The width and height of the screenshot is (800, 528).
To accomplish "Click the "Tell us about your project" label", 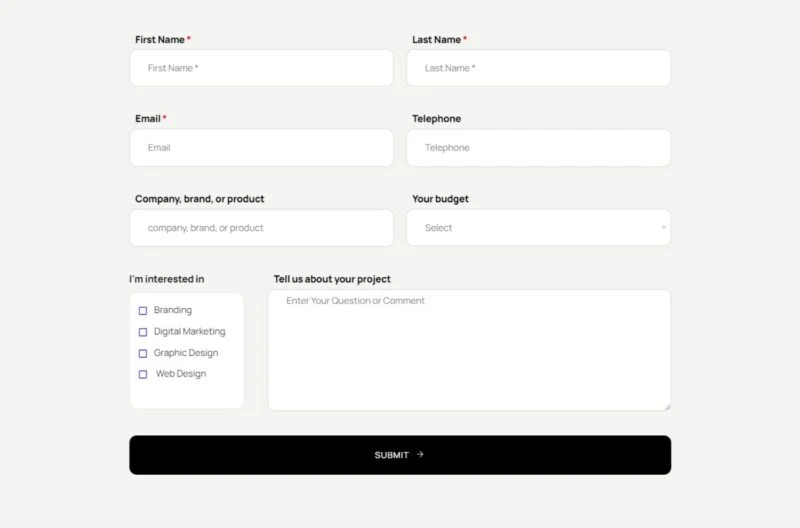I will pyautogui.click(x=332, y=279).
